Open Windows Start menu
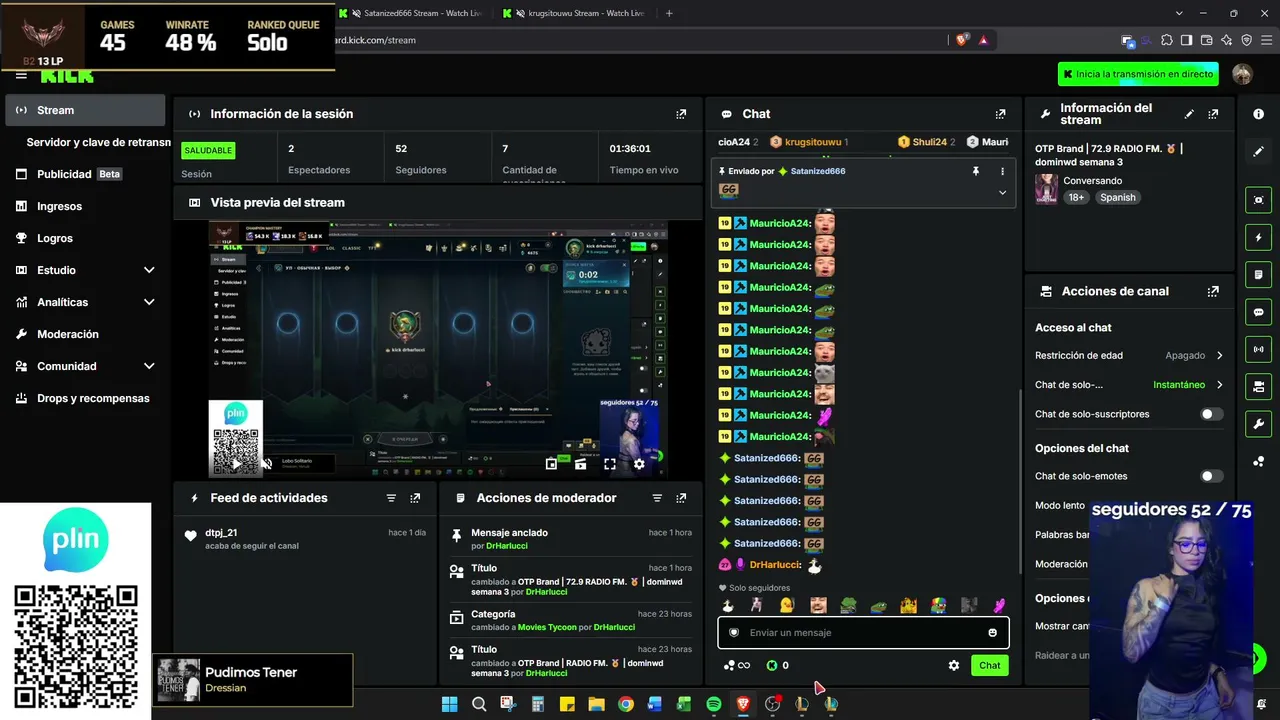 point(450,704)
